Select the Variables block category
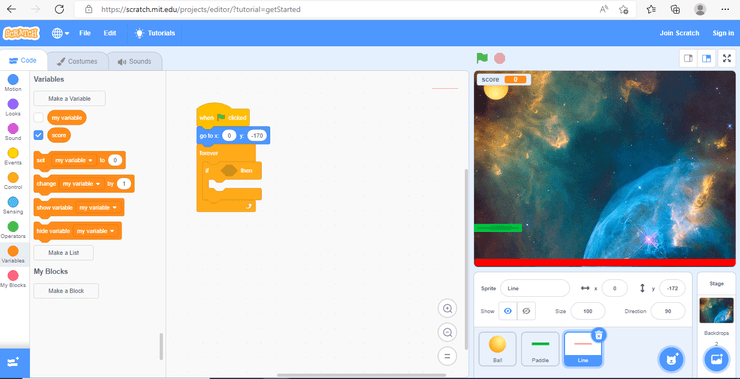Image resolution: width=740 pixels, height=379 pixels. 13,255
